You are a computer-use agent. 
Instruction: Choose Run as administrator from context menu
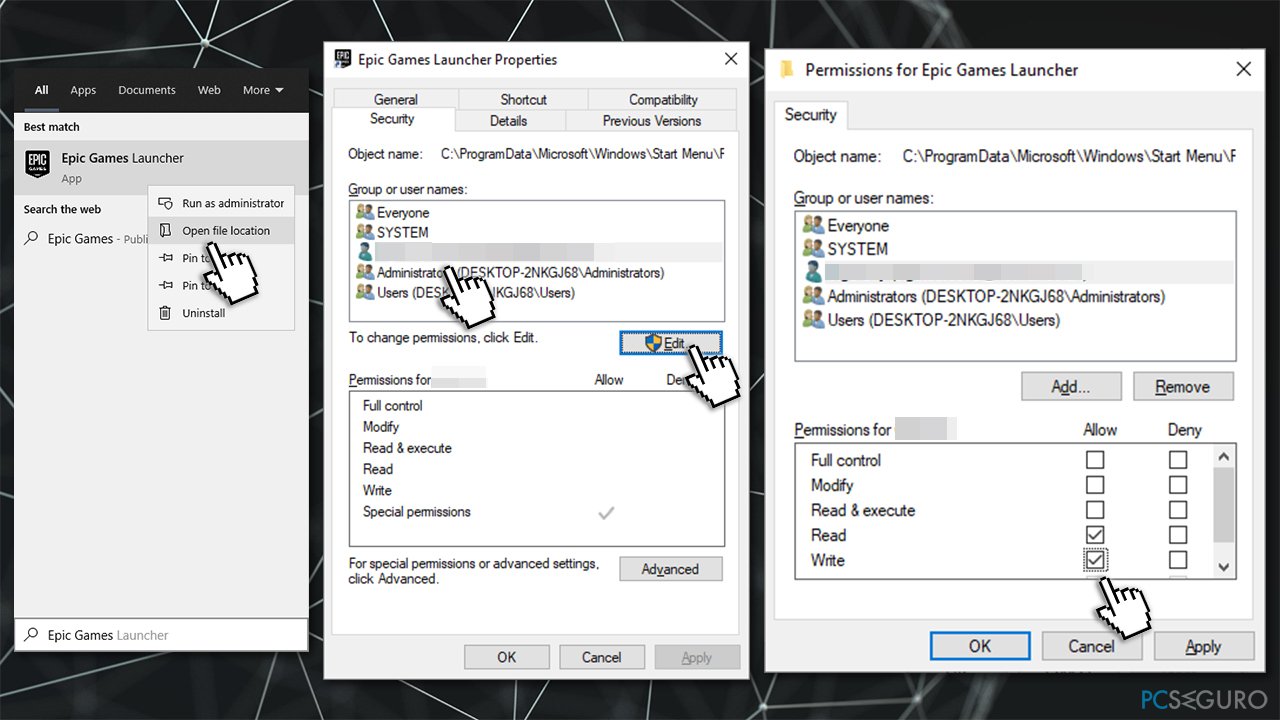(222, 203)
